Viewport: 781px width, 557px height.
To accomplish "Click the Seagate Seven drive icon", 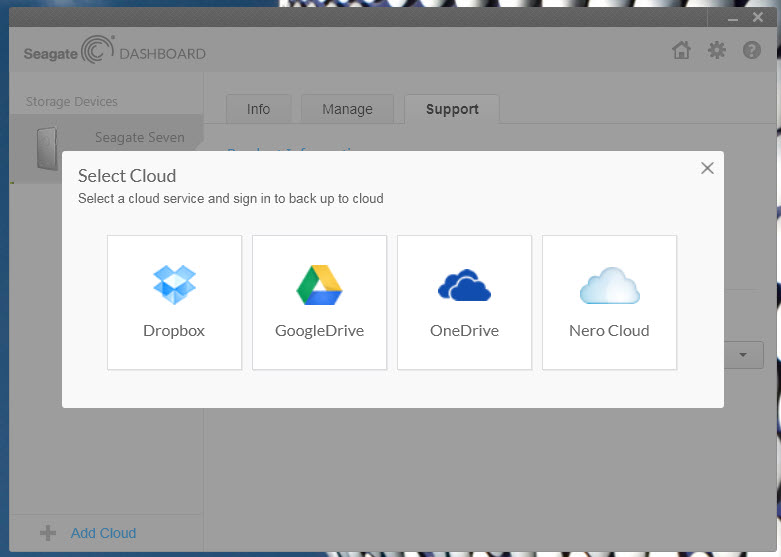I will (x=47, y=148).
